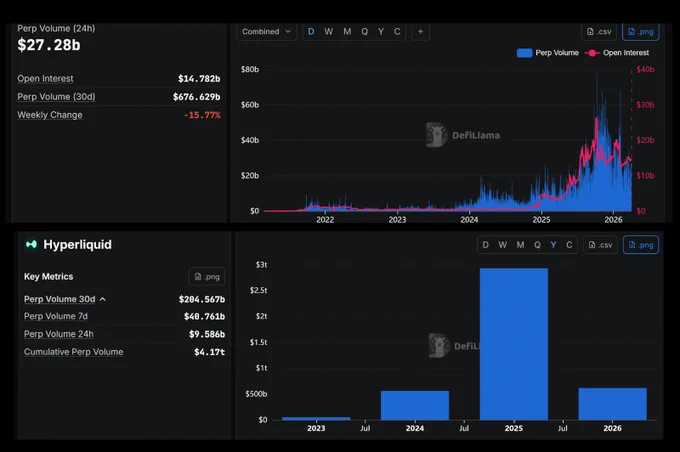
Task: Click the $27.28b perp volume value
Action: 49,45
